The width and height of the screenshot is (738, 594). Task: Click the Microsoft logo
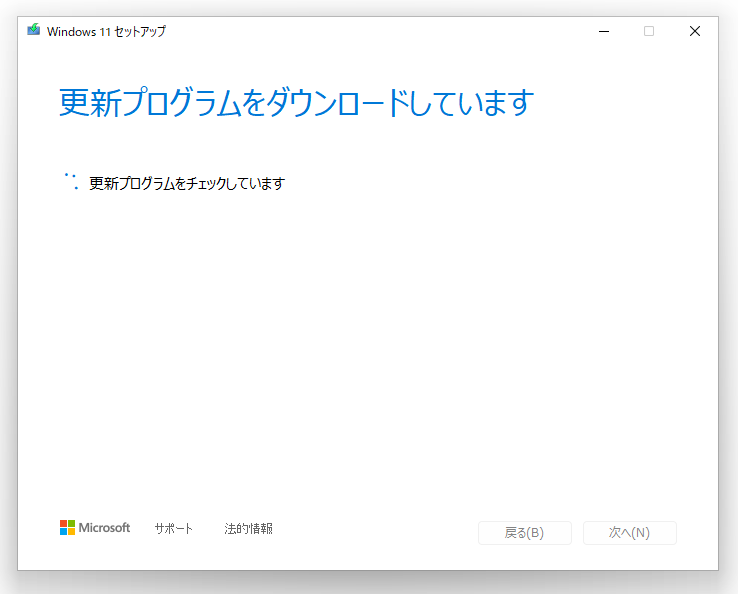[x=95, y=528]
